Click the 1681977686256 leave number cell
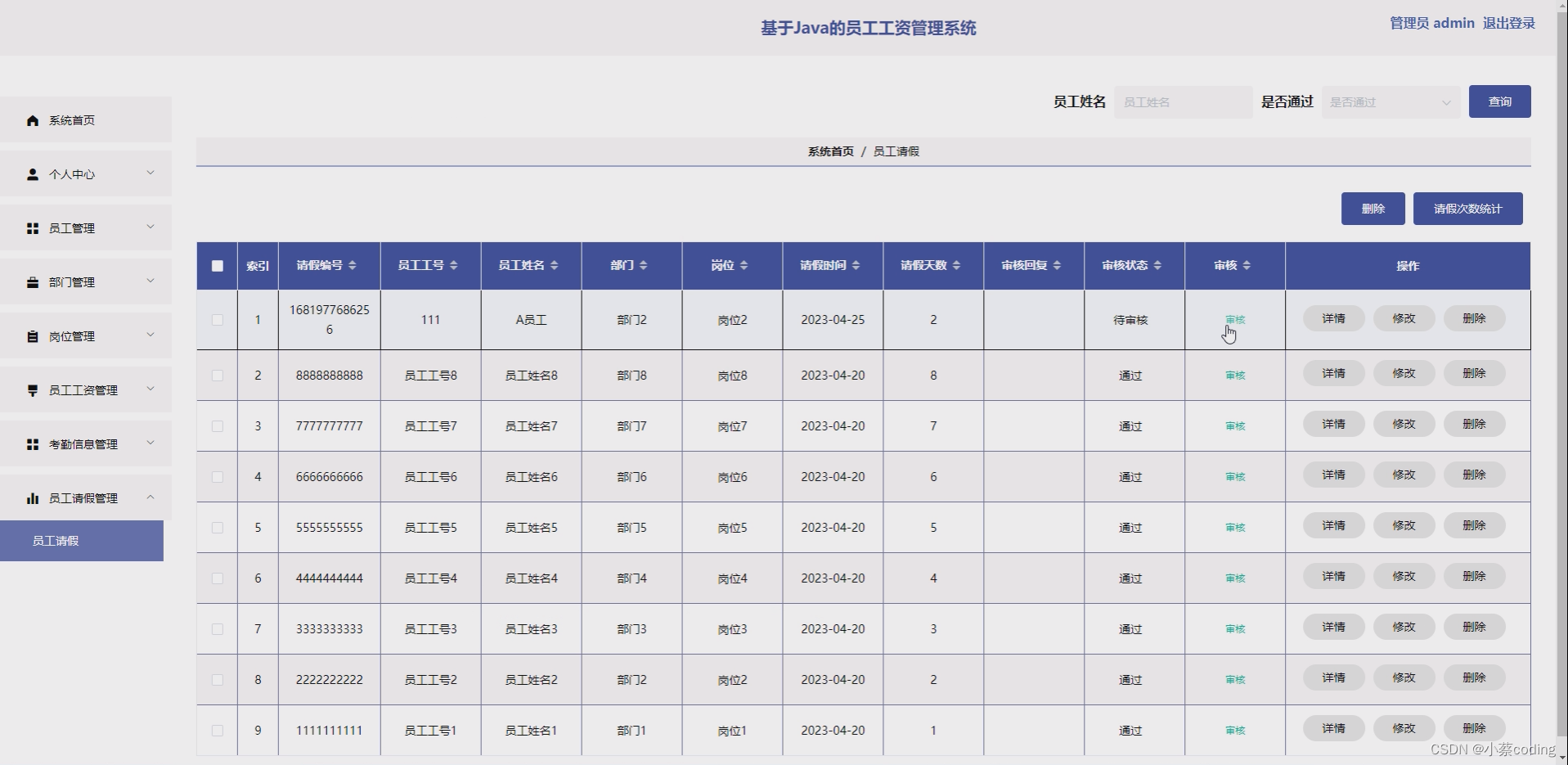This screenshot has width=1568, height=765. [330, 320]
